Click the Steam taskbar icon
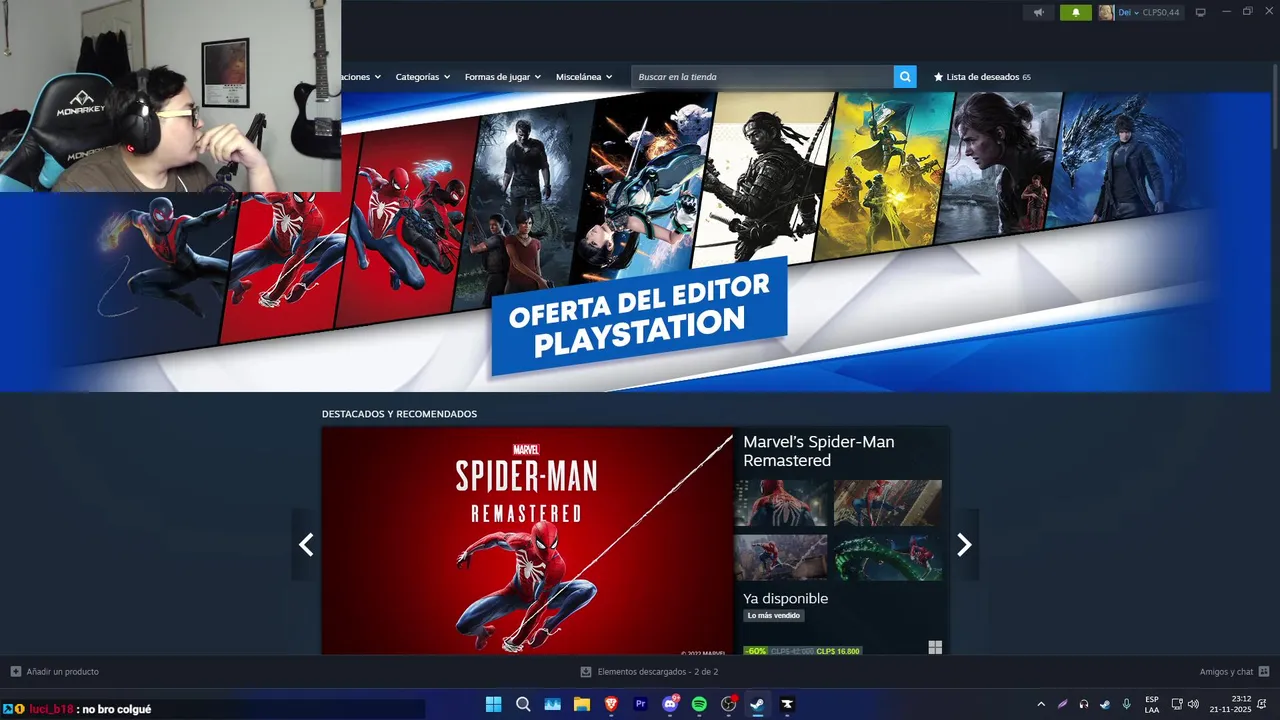Screen dimensions: 1280x720 (758, 704)
